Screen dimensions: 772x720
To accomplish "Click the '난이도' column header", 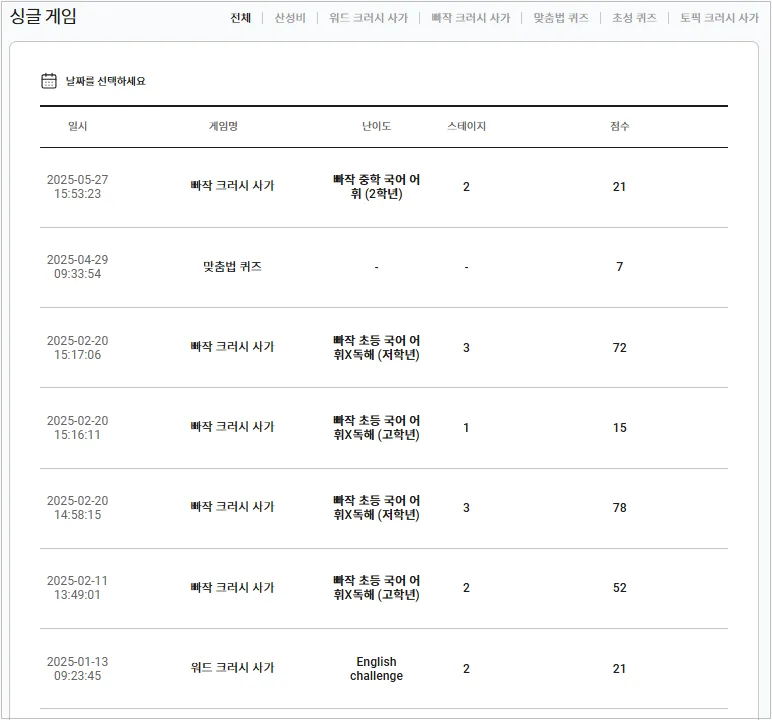I will (x=376, y=127).
